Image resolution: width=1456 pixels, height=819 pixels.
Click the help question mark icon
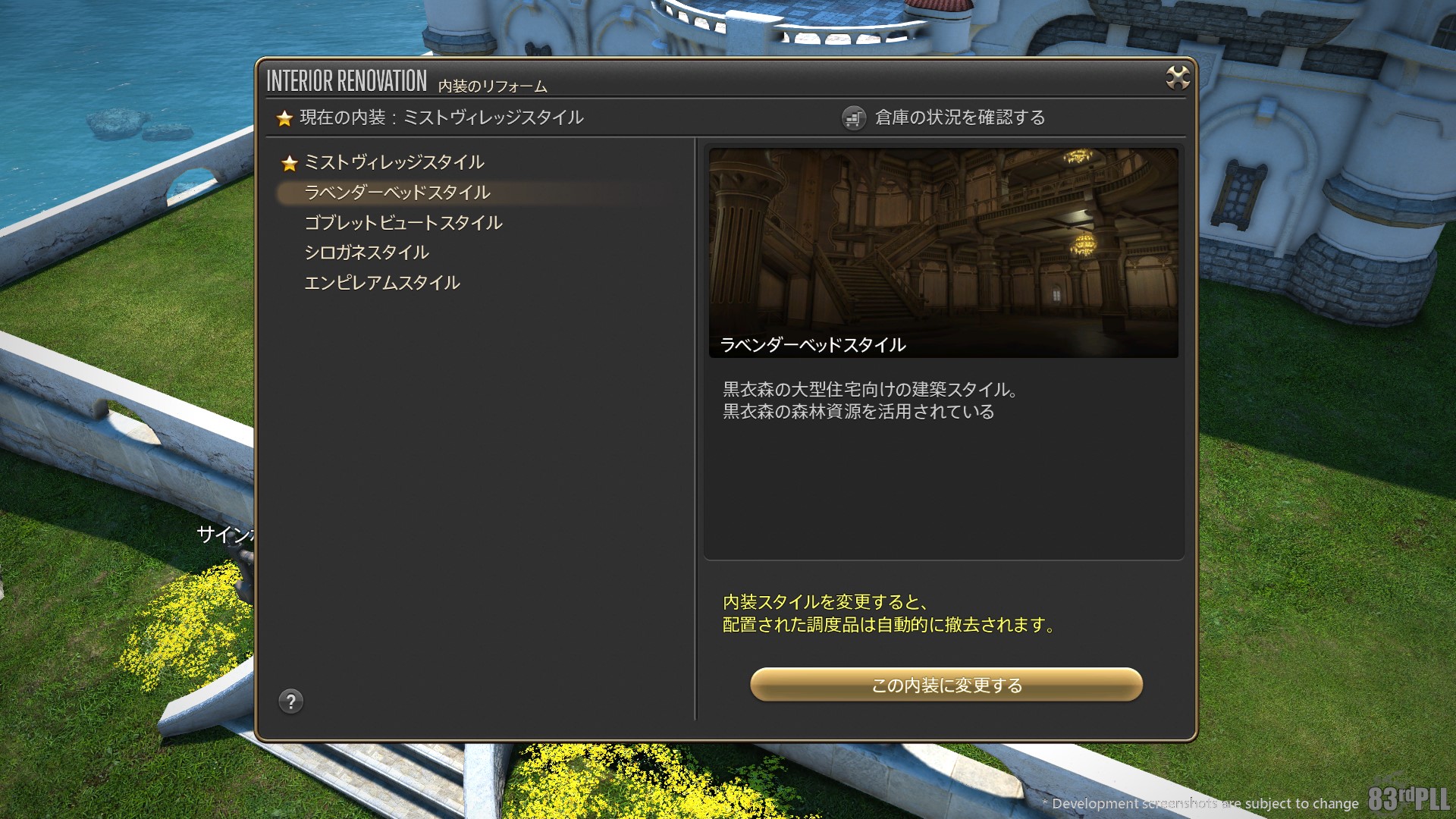(290, 701)
